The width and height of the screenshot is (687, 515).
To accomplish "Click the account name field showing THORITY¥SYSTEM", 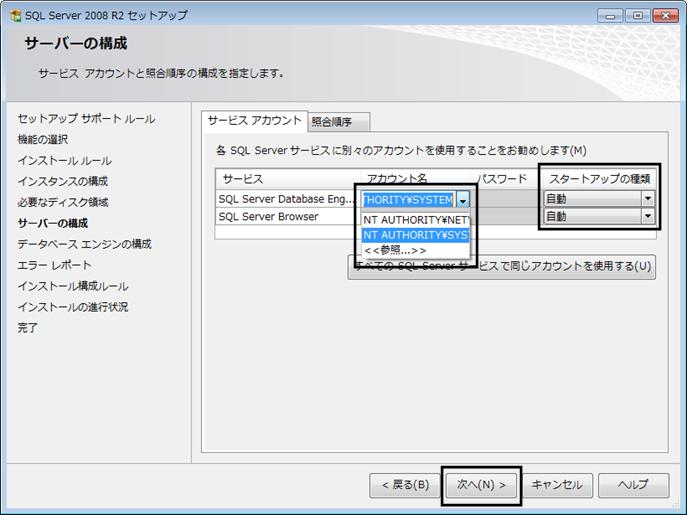I will click(408, 200).
